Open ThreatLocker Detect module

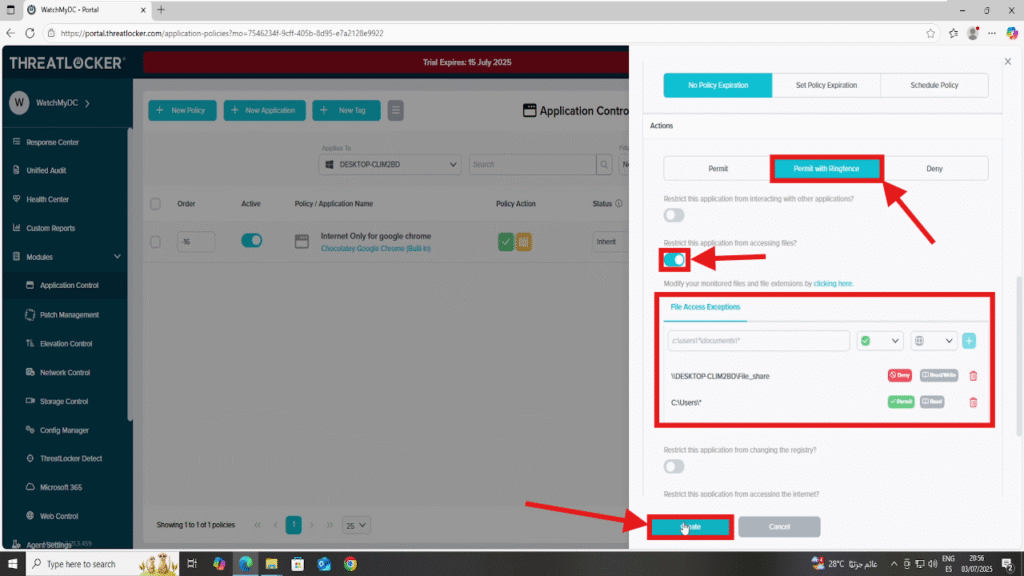71,458
